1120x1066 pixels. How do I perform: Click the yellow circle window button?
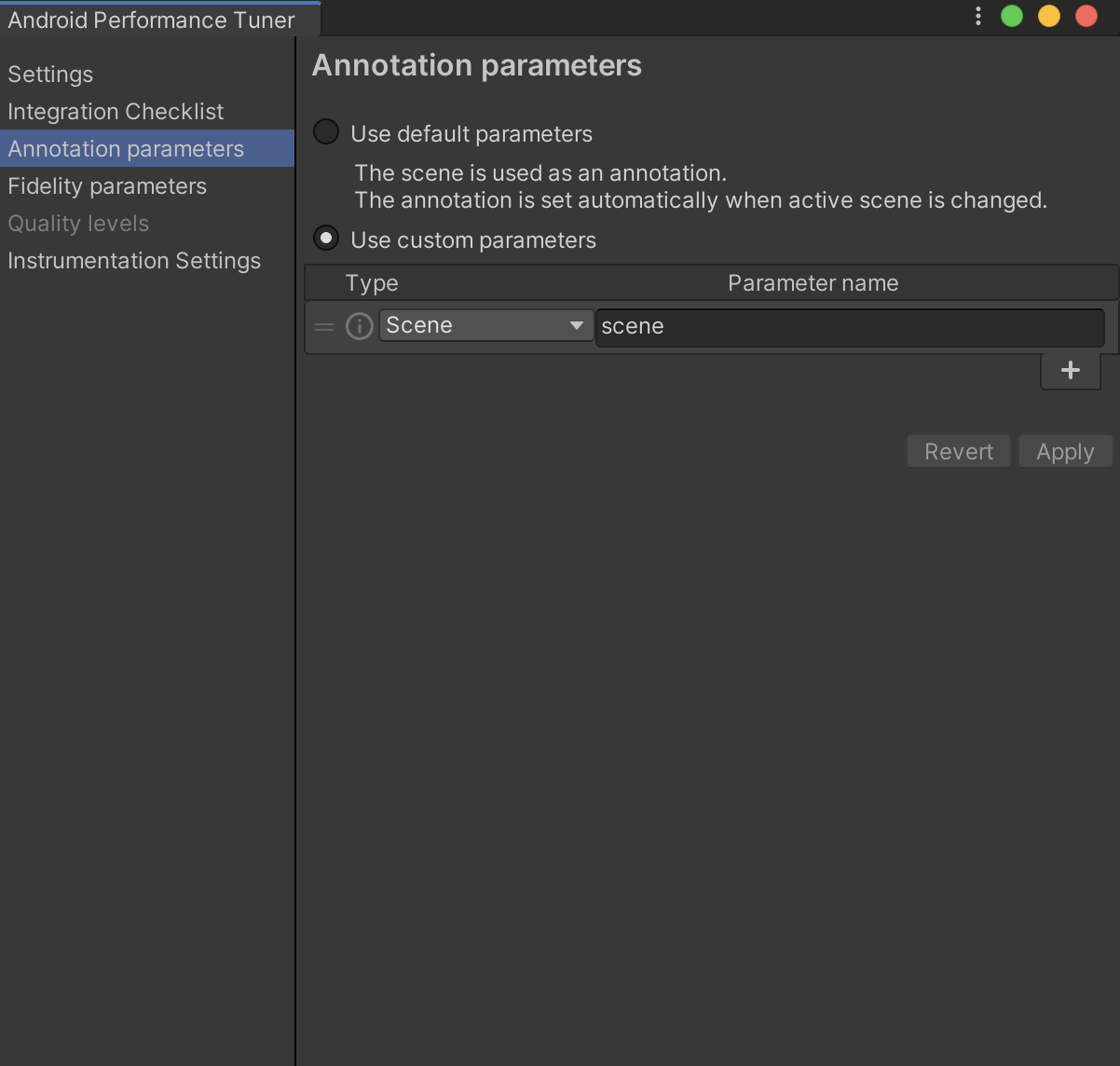[x=1049, y=16]
